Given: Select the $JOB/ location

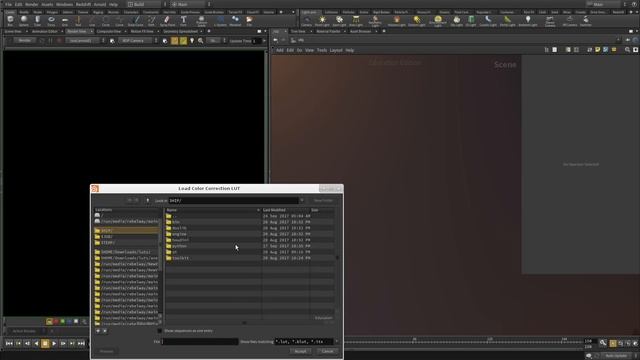Looking at the screenshot, I should coord(127,237).
